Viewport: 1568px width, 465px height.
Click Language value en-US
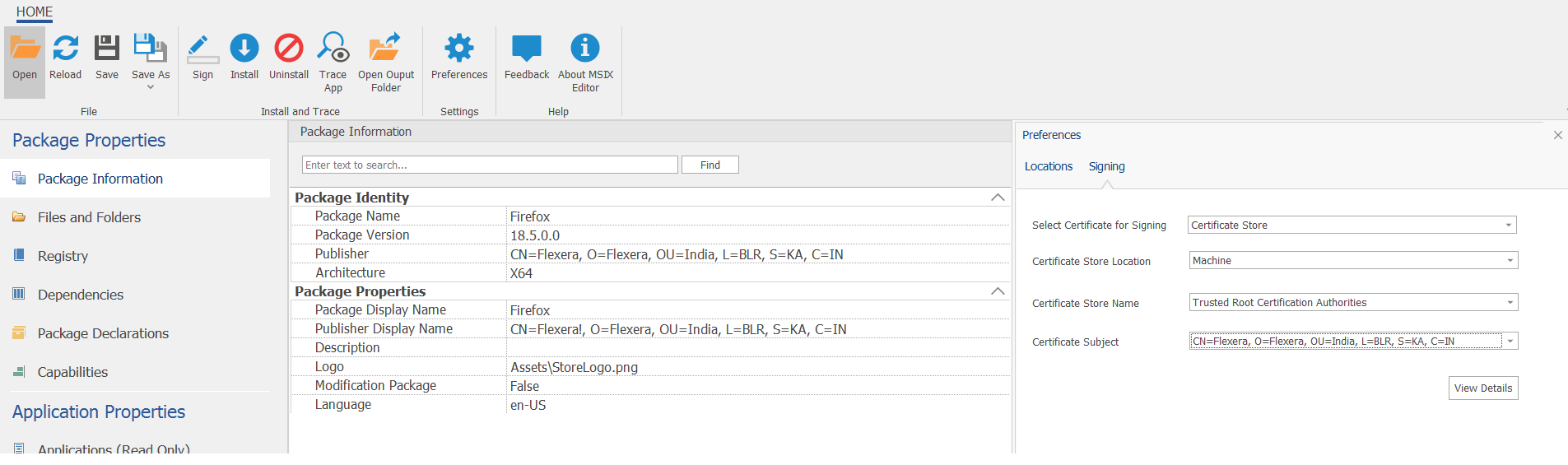(758, 405)
